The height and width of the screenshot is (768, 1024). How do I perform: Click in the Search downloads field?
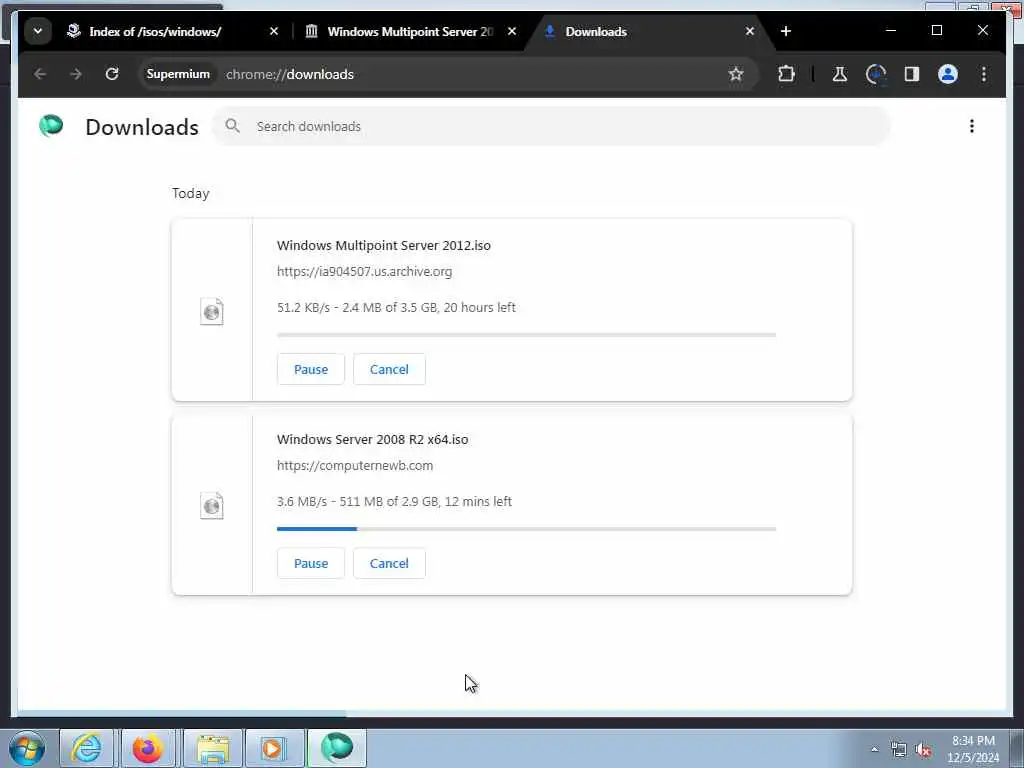click(x=552, y=126)
